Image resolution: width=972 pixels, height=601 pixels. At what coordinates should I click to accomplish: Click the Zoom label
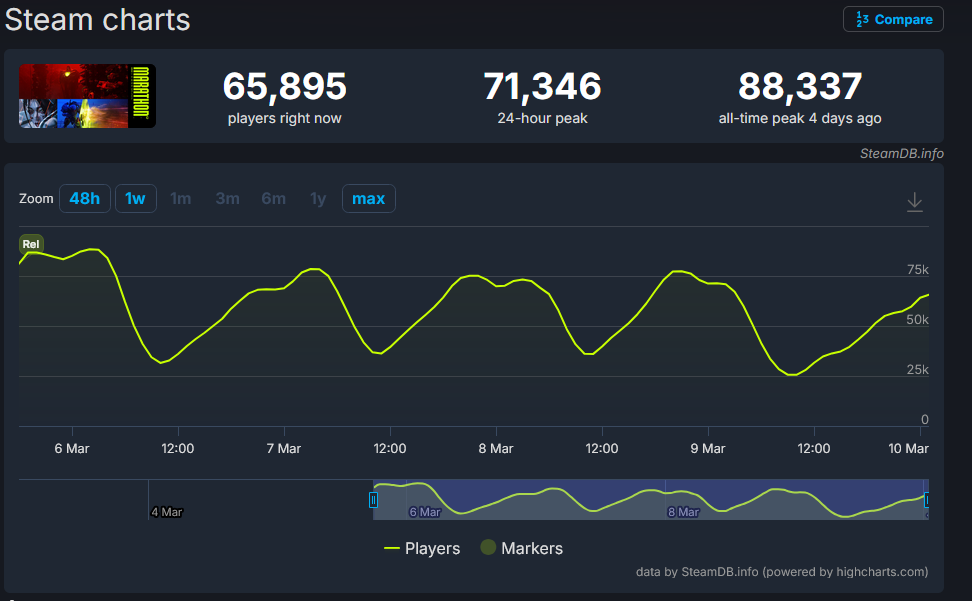[36, 199]
